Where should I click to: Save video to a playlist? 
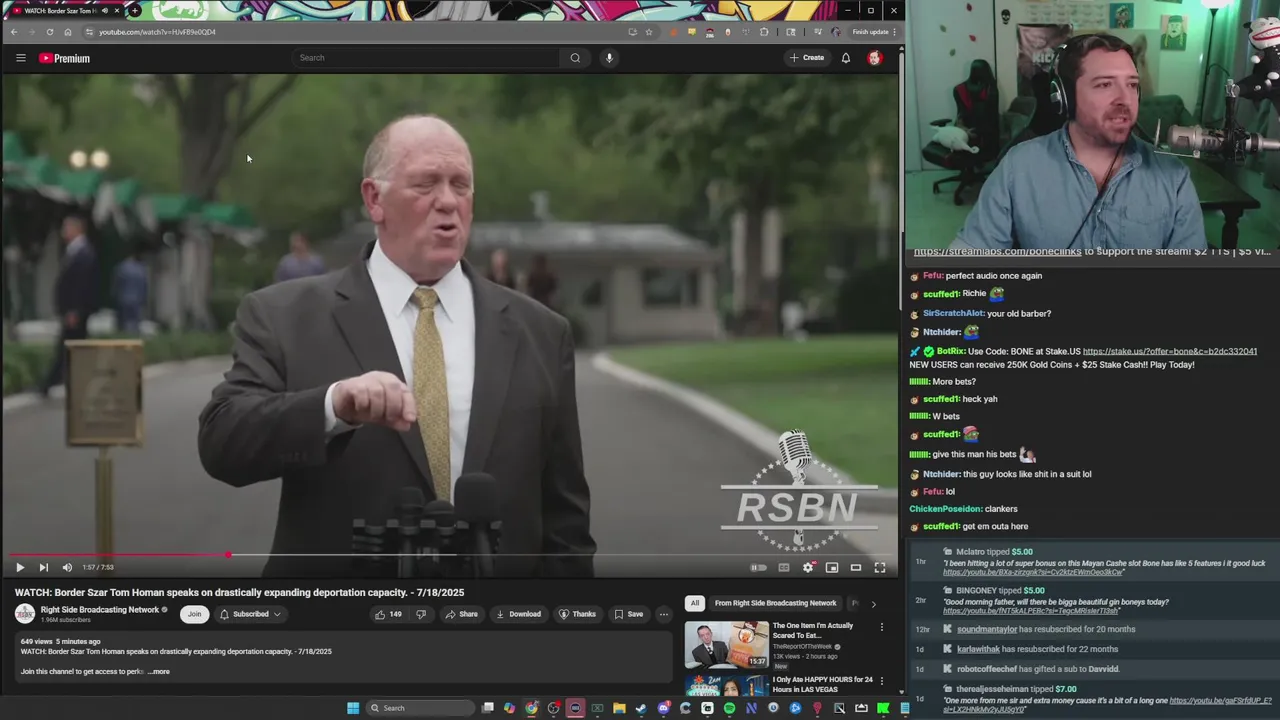[629, 614]
